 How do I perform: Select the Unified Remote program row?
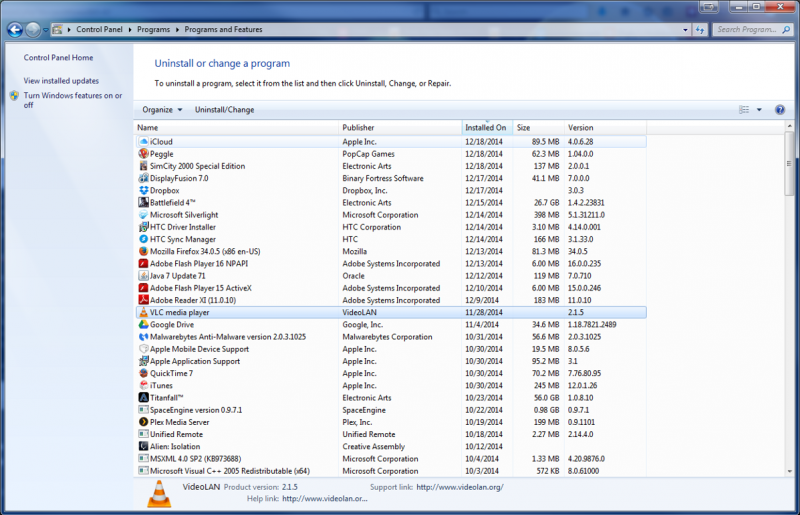[391, 434]
